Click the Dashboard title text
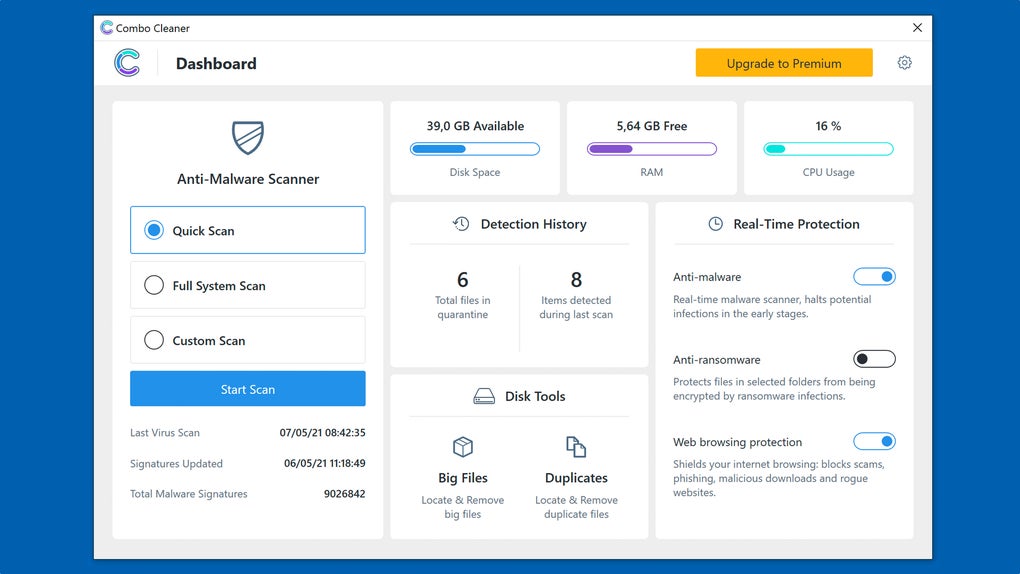Viewport: 1020px width, 574px height. point(216,64)
